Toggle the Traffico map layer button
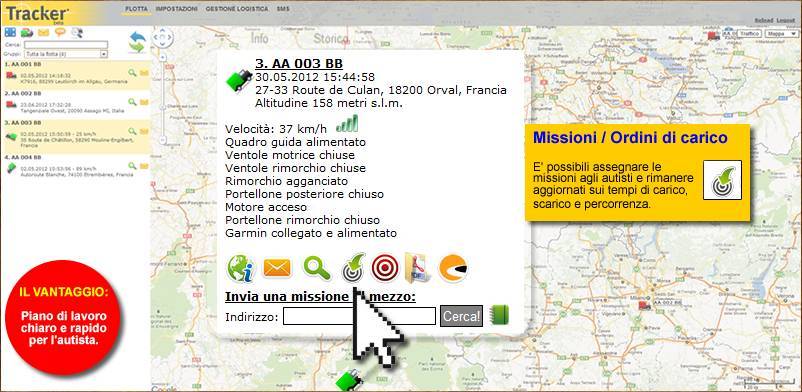 [749, 33]
